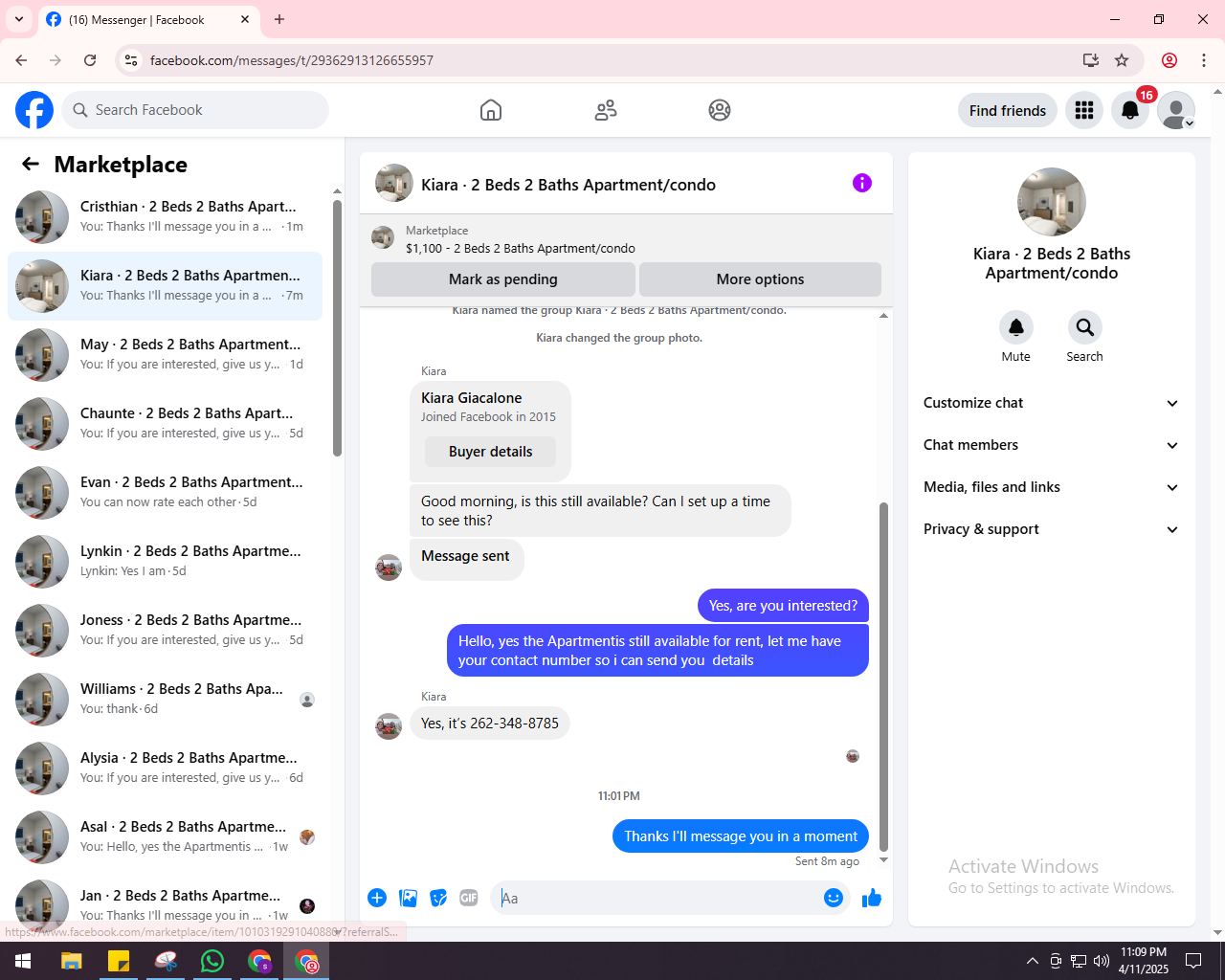Open Lynkin's apartment conversation

click(x=165, y=562)
